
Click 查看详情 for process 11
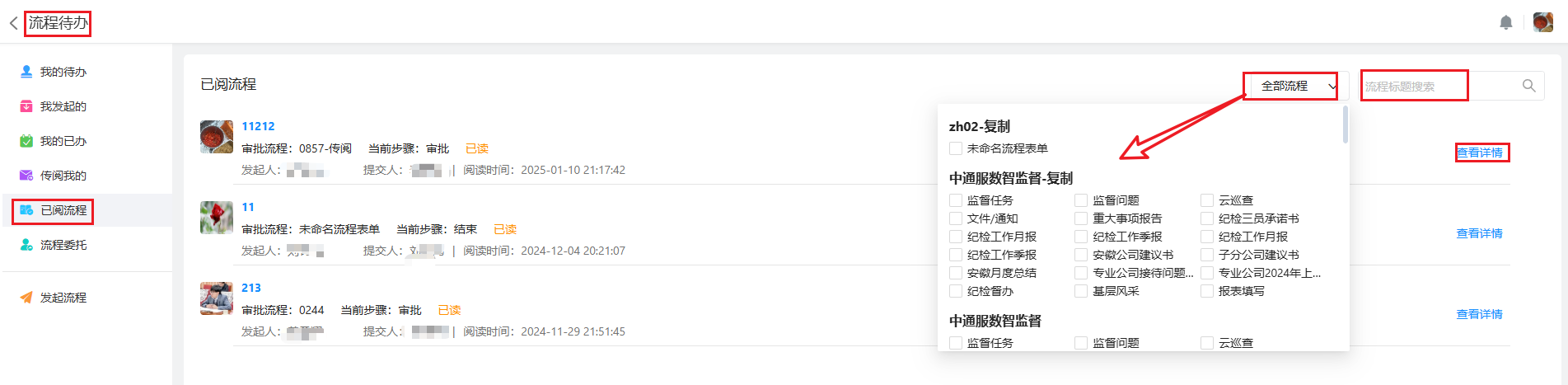tap(1479, 233)
